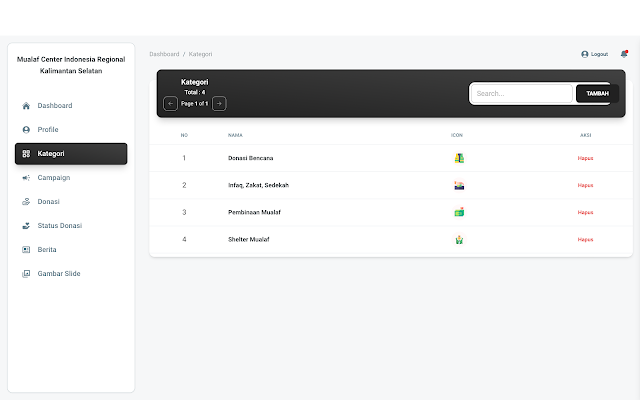Click the Donasi Bencana name cell
Image resolution: width=640 pixels, height=400 pixels.
click(x=251, y=158)
